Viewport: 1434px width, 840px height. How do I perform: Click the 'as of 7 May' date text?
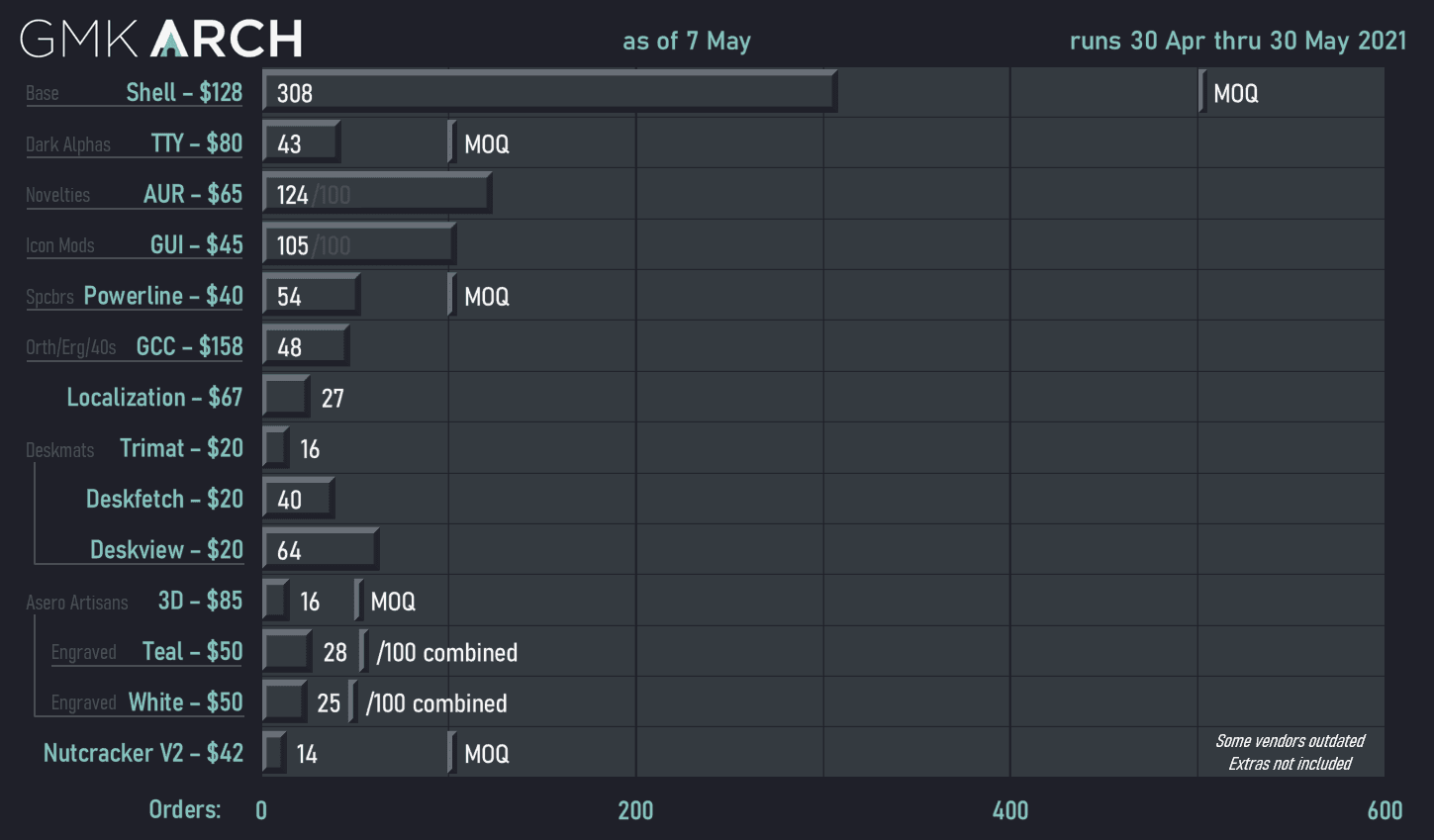click(x=686, y=42)
